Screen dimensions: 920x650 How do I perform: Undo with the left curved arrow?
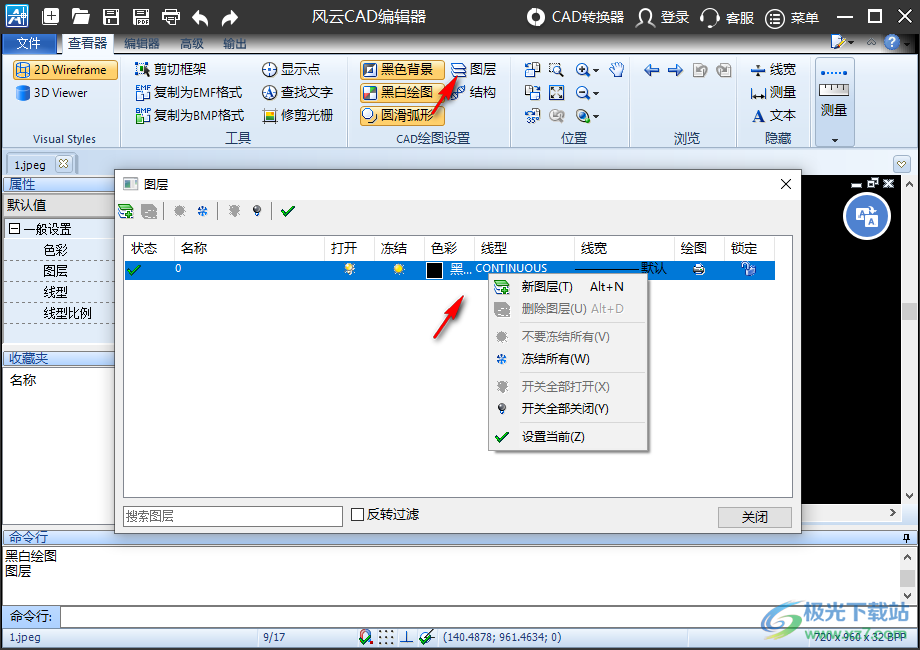200,18
